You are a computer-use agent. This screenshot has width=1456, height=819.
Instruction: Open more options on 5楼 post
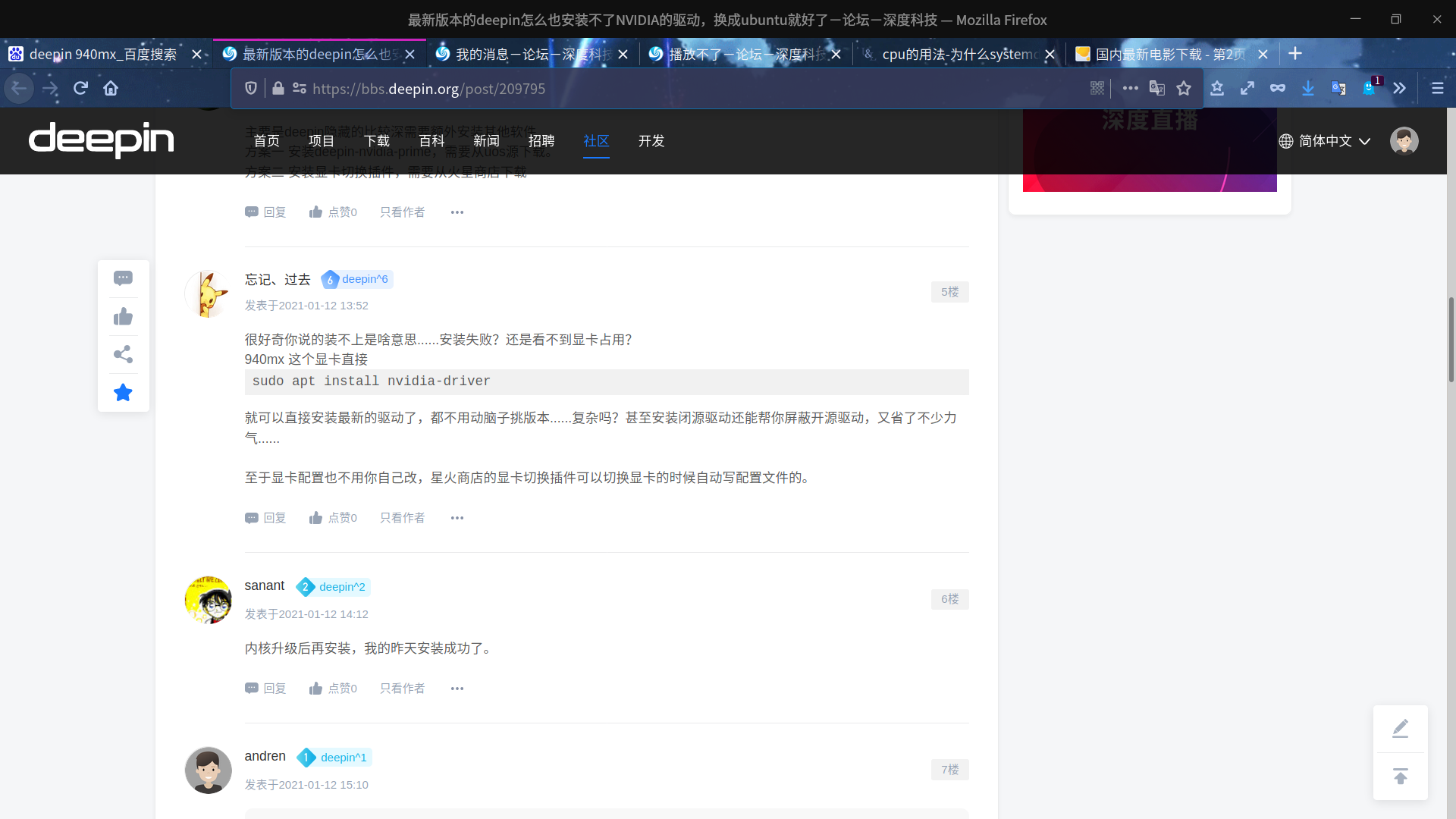pos(457,518)
